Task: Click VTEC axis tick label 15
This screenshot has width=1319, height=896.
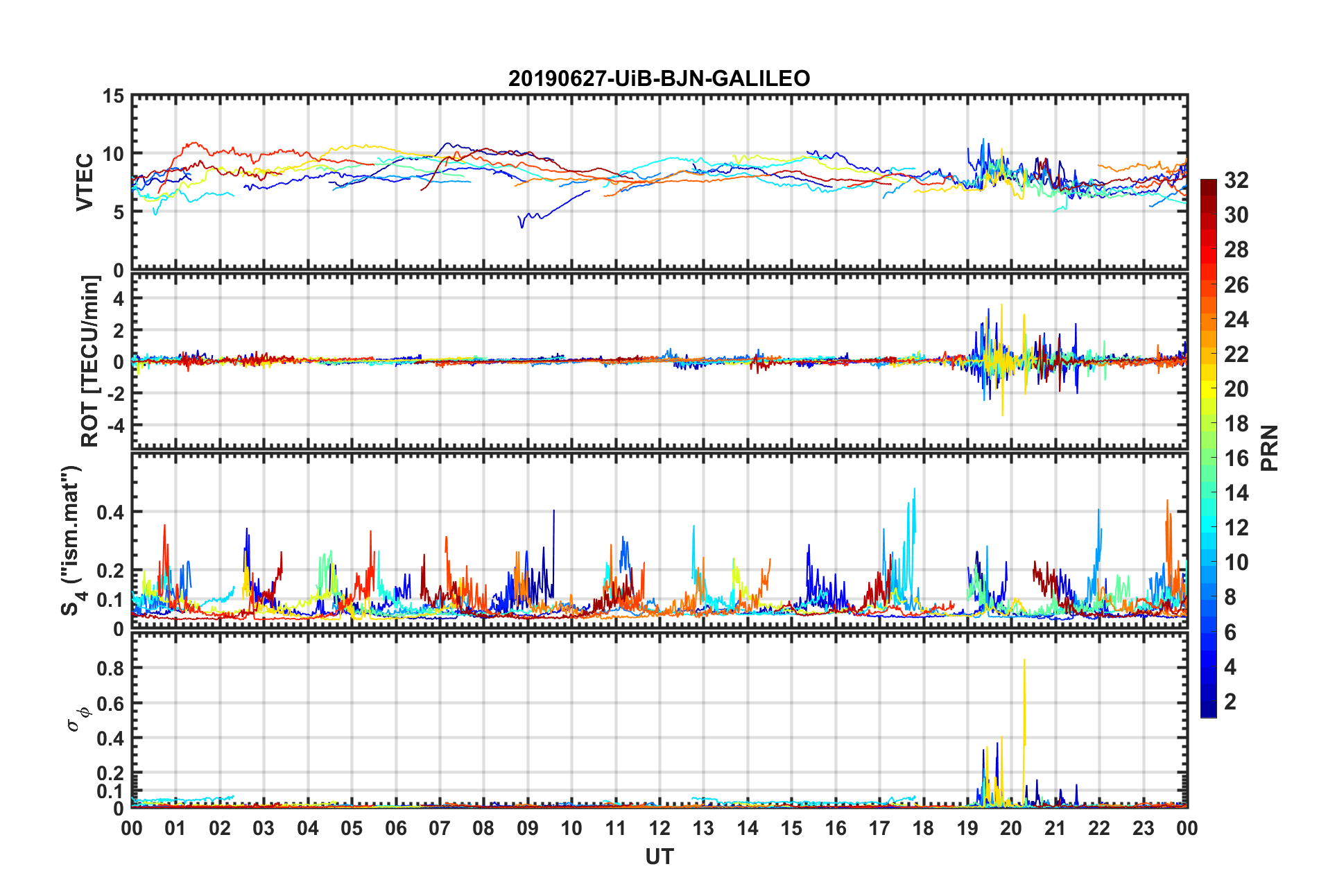Action: point(113,96)
